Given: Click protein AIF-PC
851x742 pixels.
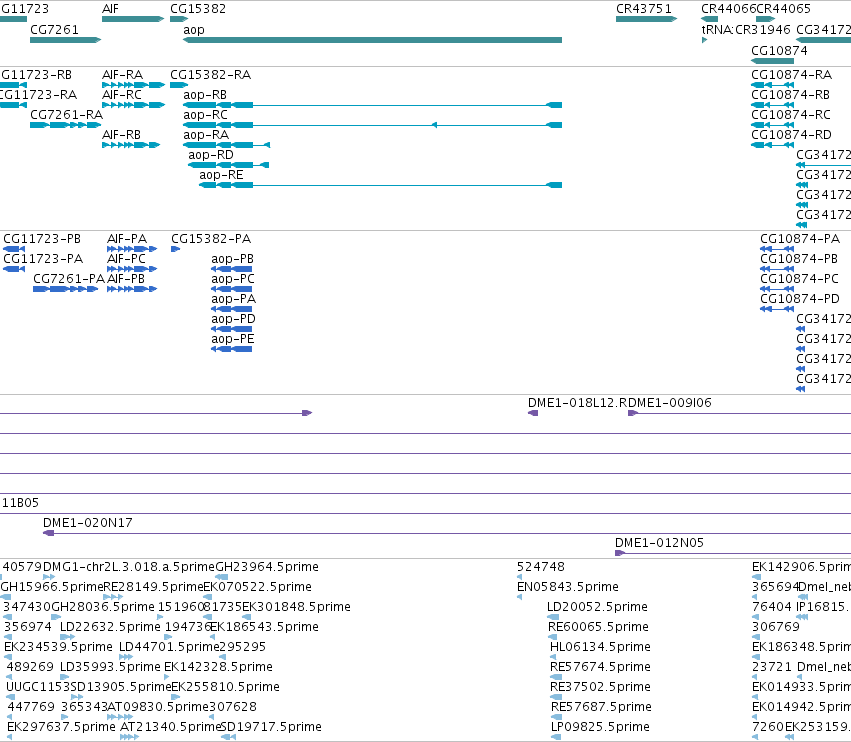Looking at the screenshot, I should (x=132, y=269).
